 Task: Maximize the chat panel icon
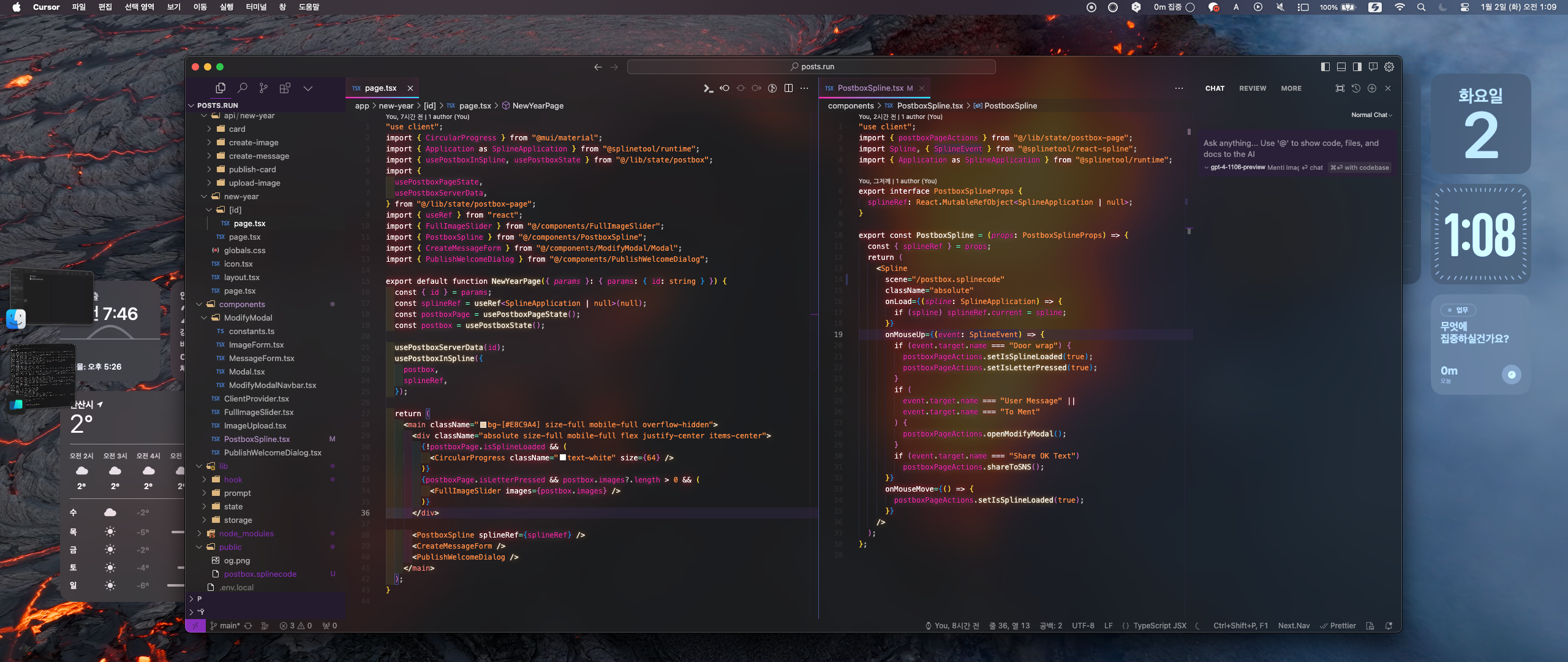[x=1340, y=88]
